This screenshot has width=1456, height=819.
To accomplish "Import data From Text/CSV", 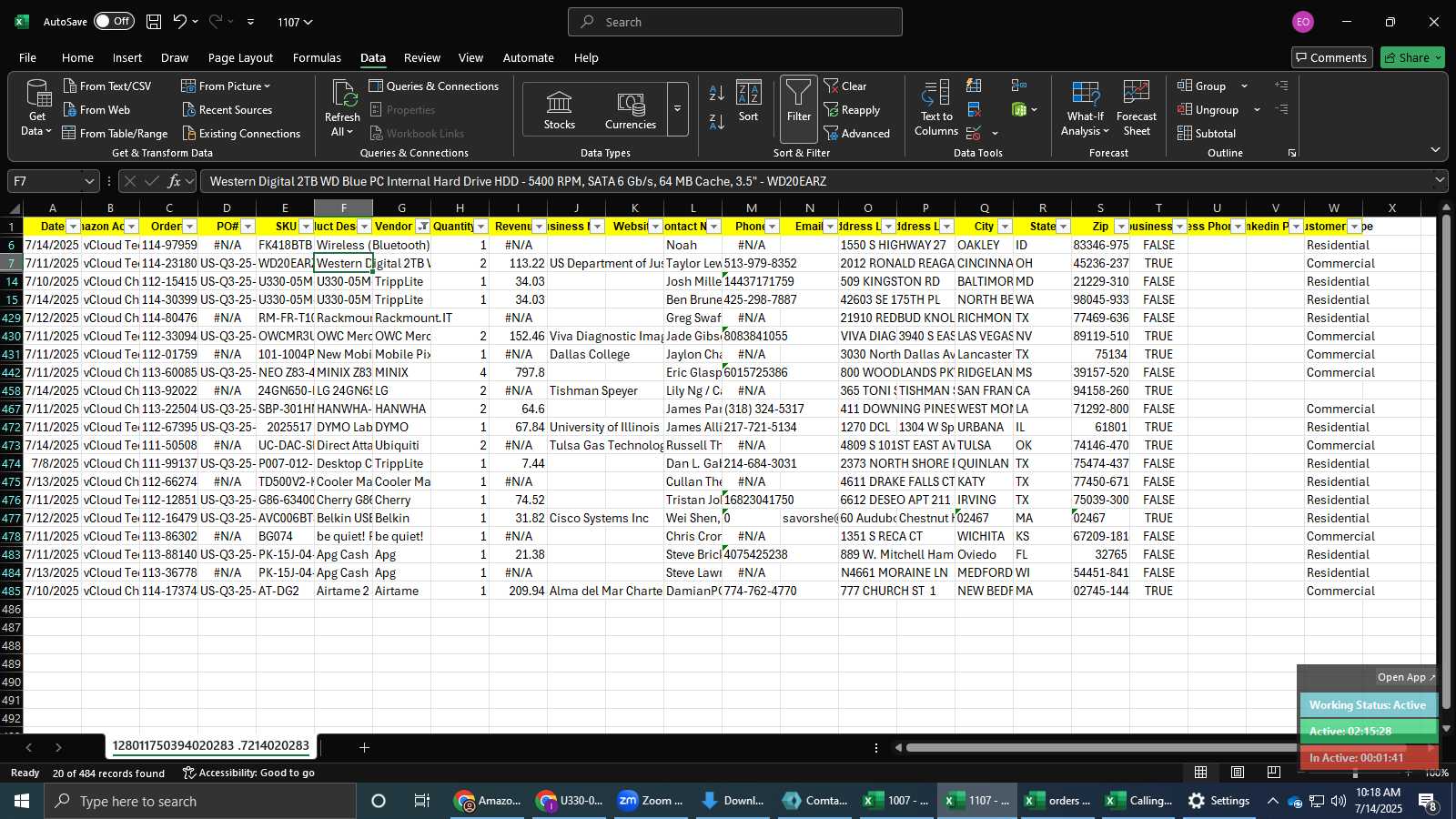I will click(x=107, y=86).
